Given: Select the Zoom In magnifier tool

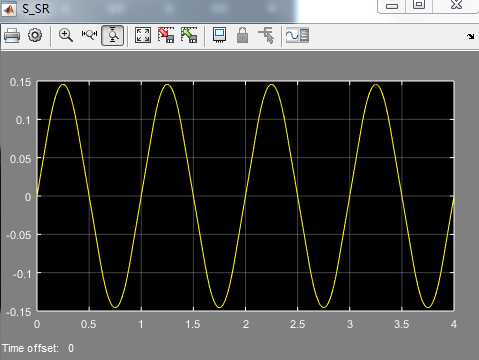Looking at the screenshot, I should click(66, 35).
